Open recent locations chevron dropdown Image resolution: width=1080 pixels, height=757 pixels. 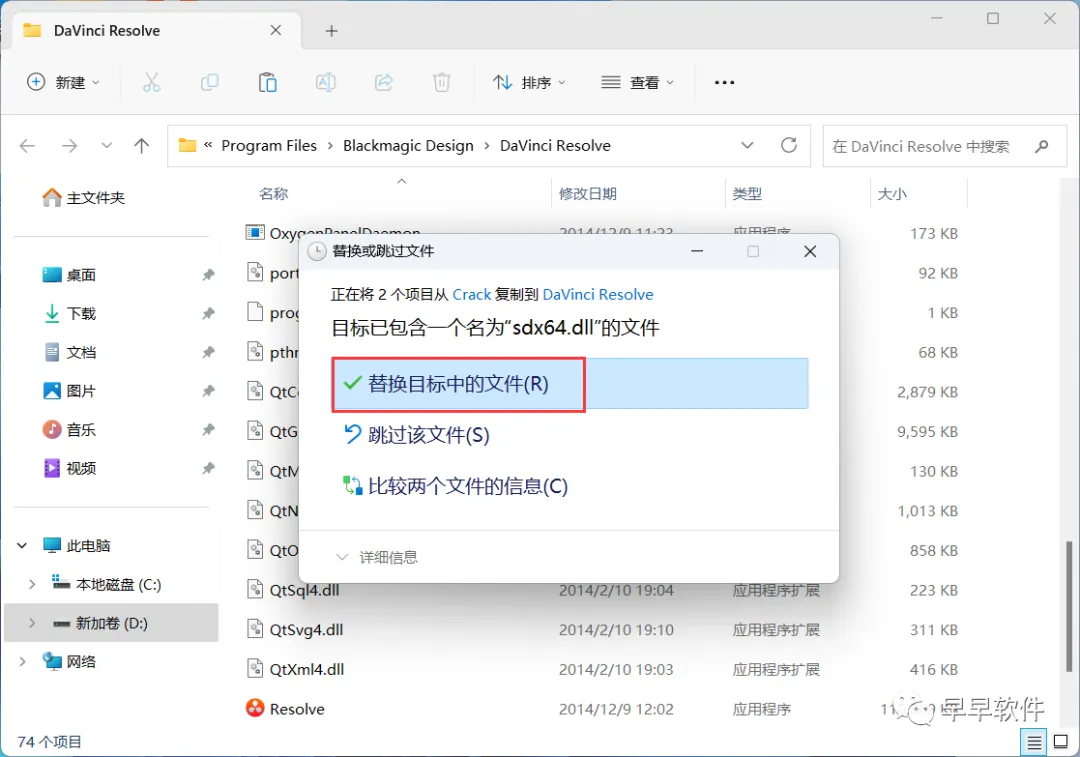(x=106, y=145)
